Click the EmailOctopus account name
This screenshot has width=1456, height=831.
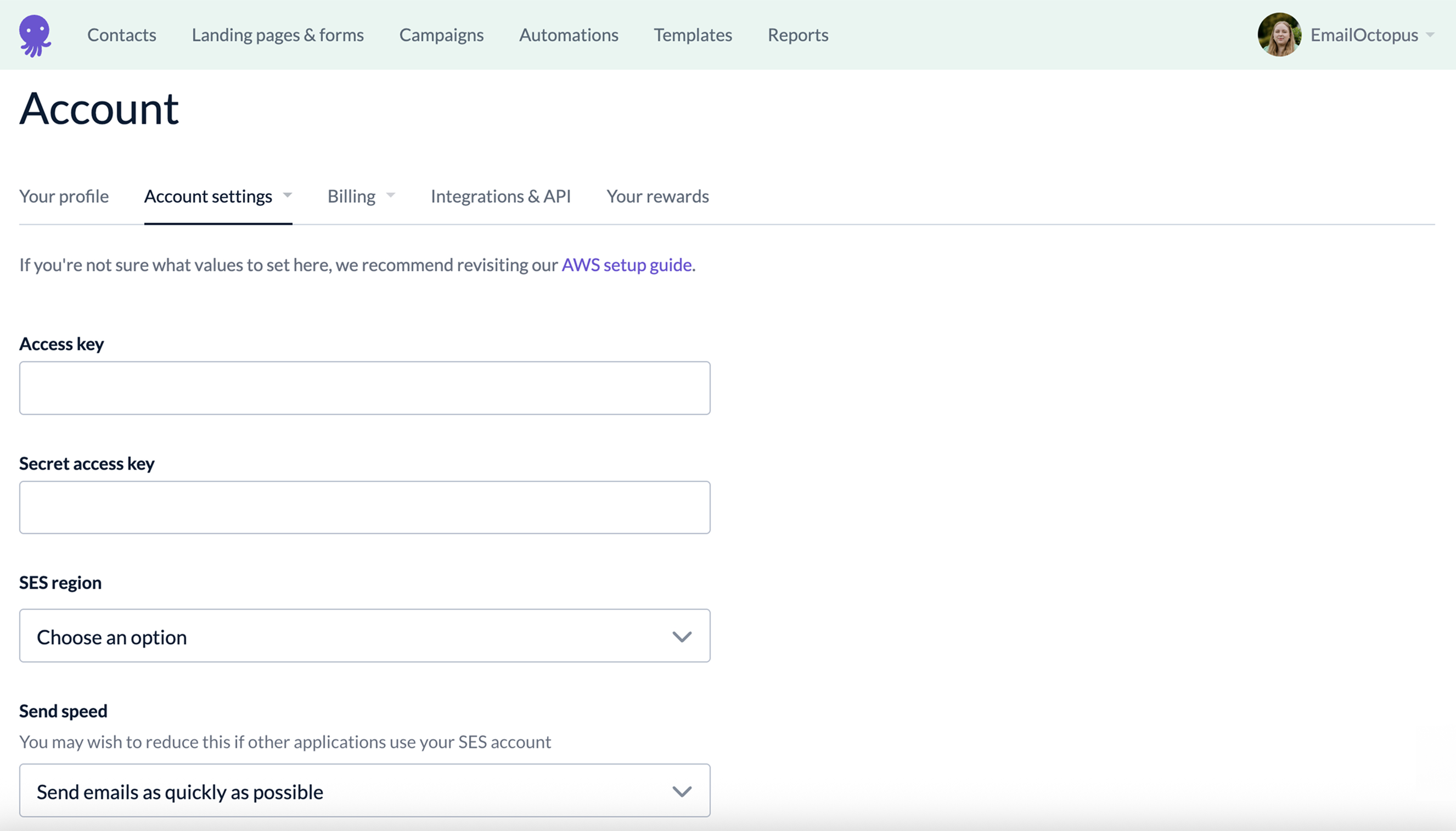(x=1364, y=35)
